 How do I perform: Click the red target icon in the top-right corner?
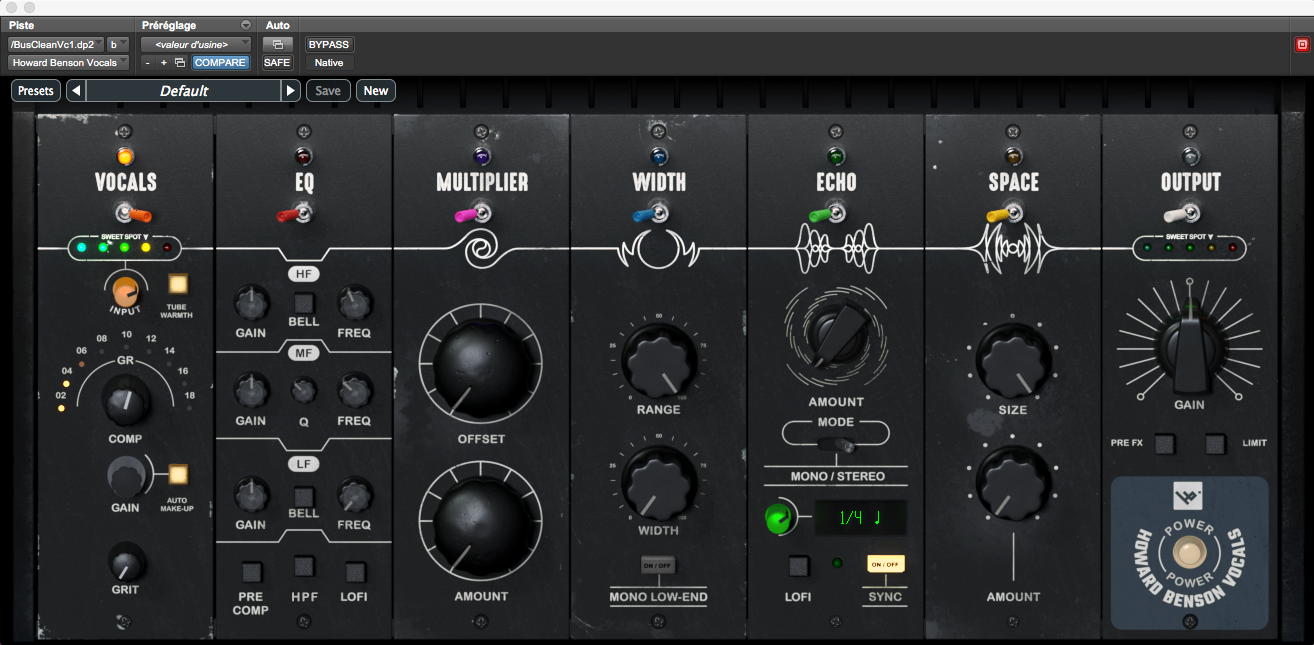(1302, 43)
